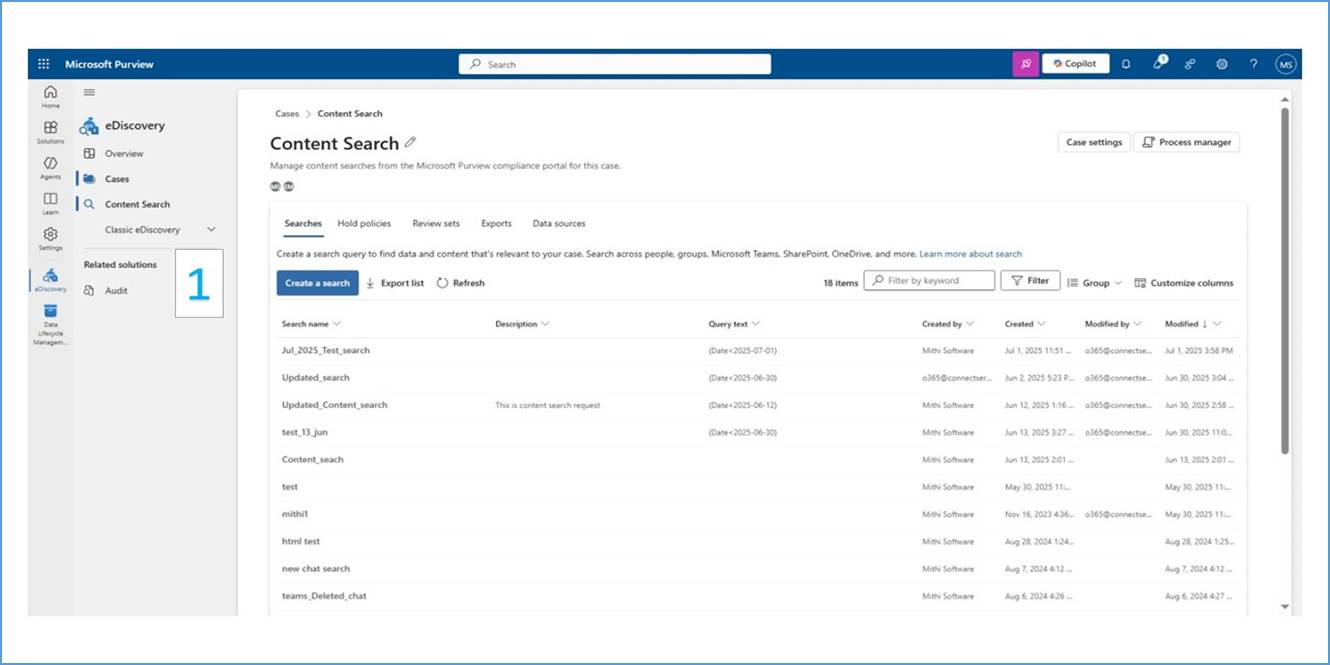The width and height of the screenshot is (1330, 665).
Task: Select Content Search in nav
Action: (137, 204)
